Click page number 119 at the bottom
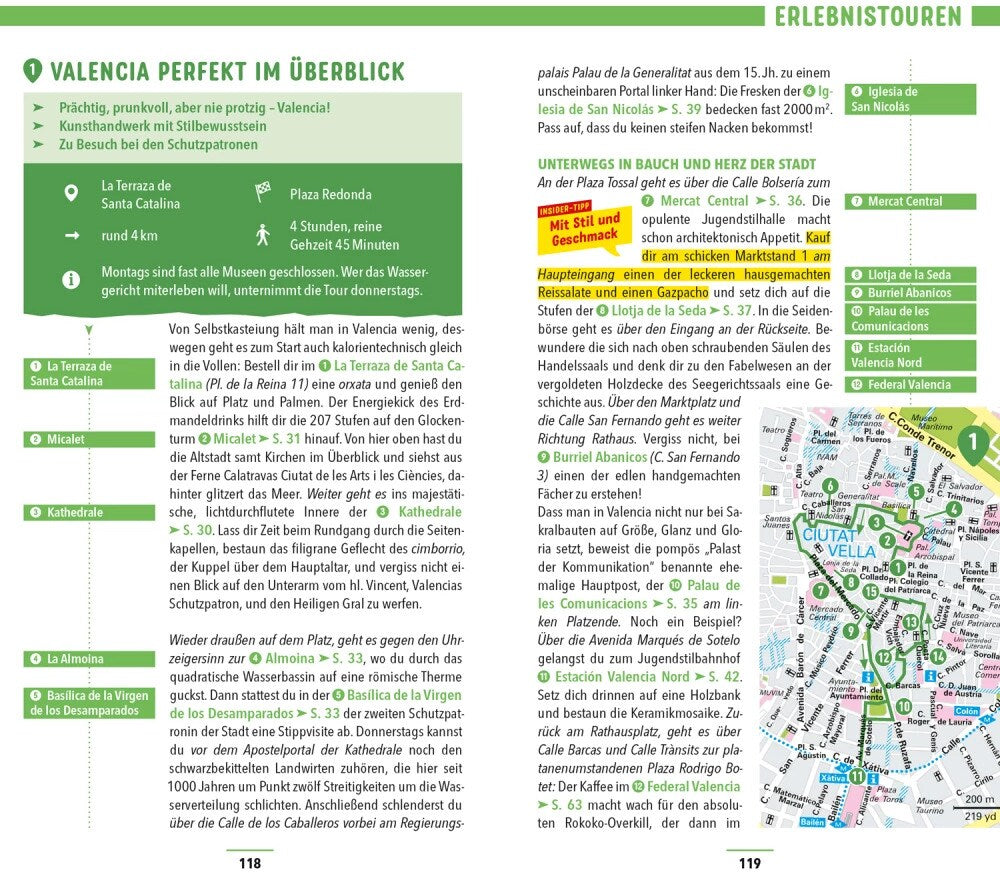 point(749,863)
